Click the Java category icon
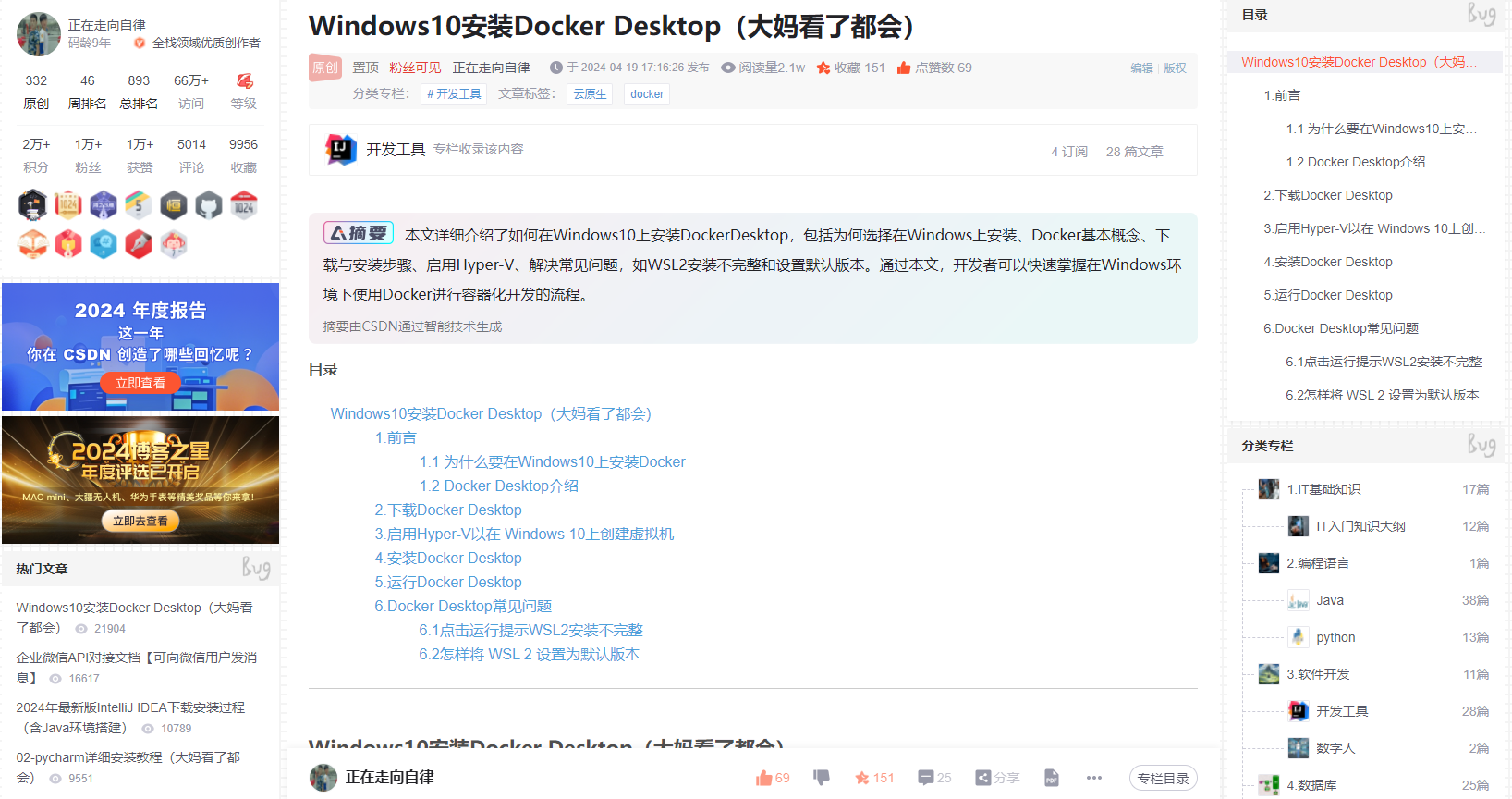Image resolution: width=1512 pixels, height=799 pixels. tap(1299, 600)
